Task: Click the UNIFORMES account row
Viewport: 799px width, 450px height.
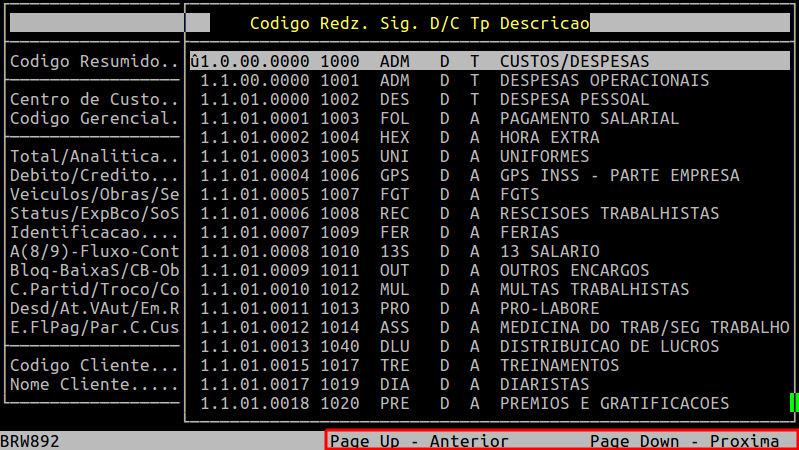Action: 488,156
